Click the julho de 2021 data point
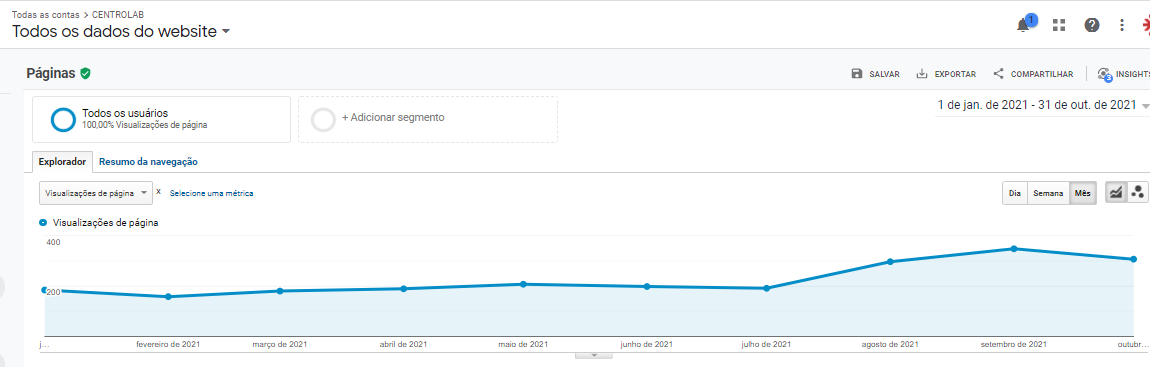1150x367 pixels. [766, 288]
